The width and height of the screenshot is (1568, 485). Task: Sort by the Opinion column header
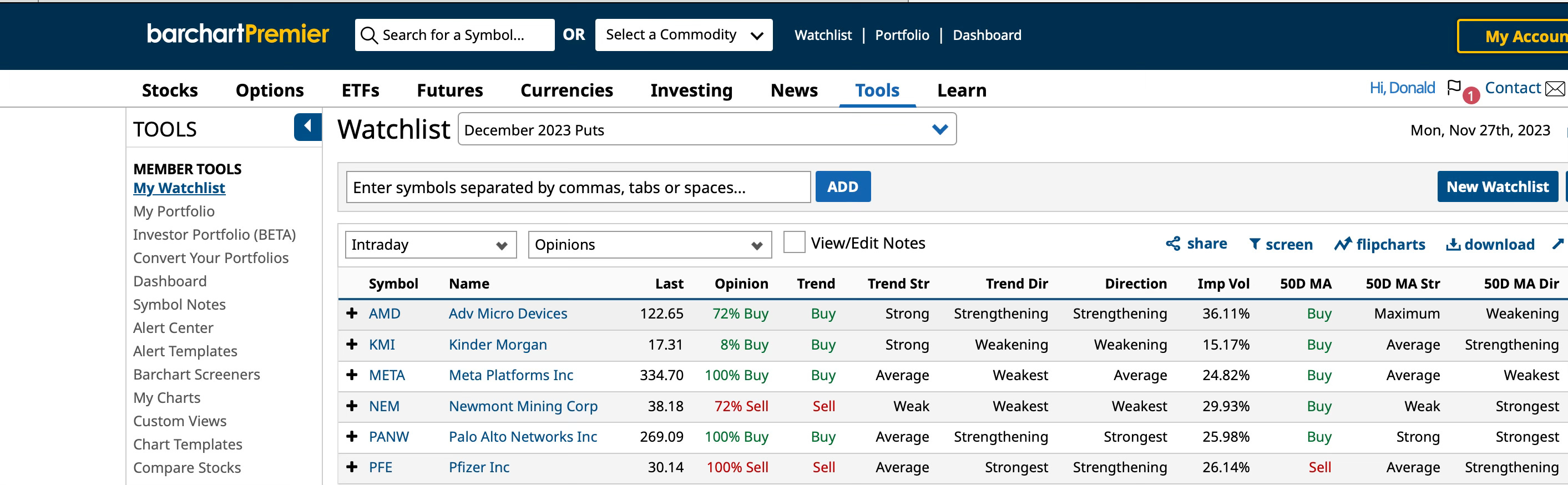(741, 284)
